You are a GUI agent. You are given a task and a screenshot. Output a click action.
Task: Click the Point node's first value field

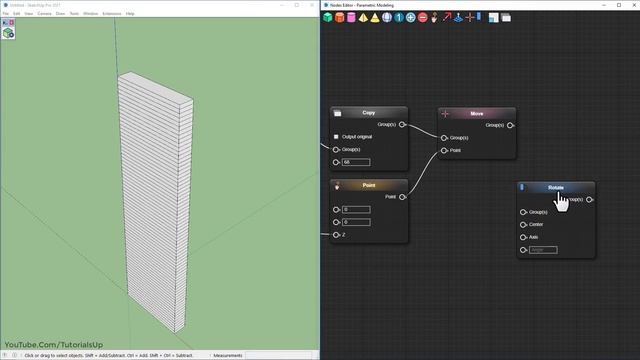[x=356, y=209]
